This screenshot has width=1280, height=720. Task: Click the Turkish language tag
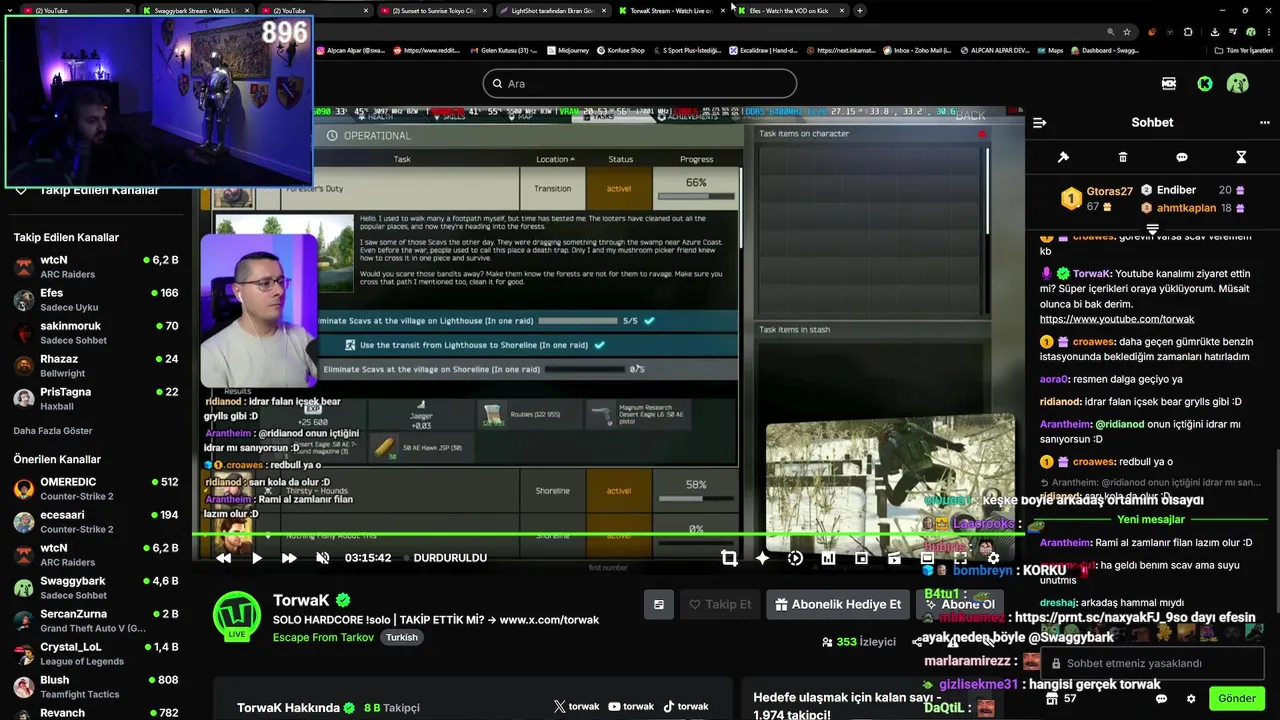(402, 637)
